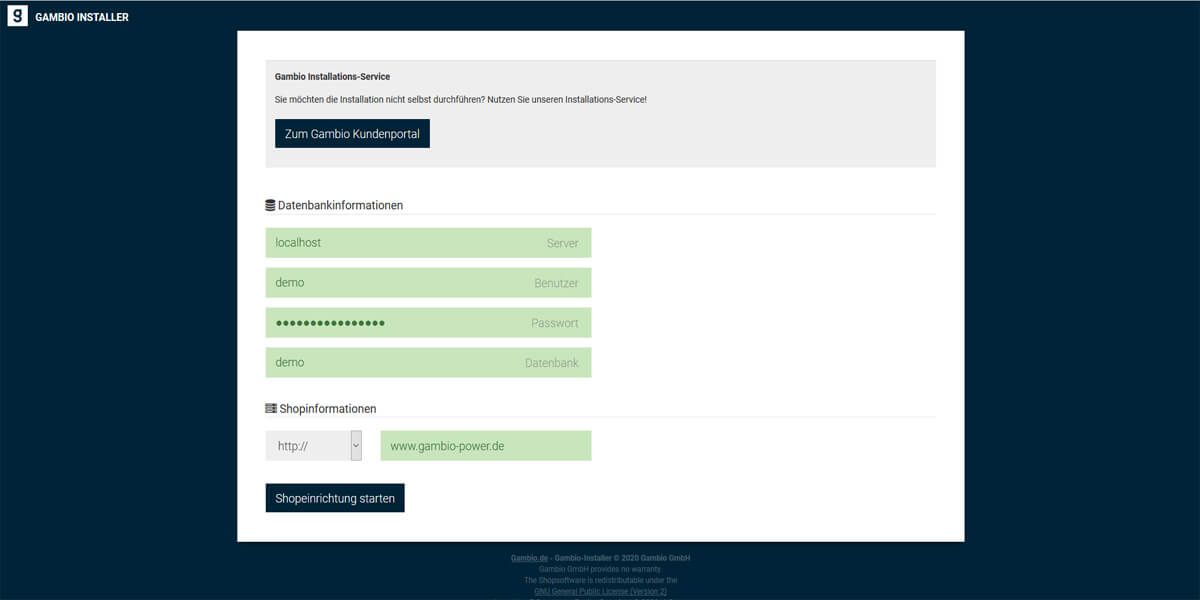Focus the shop URL field www.gambio-power.de
The image size is (1200, 600).
coord(486,446)
